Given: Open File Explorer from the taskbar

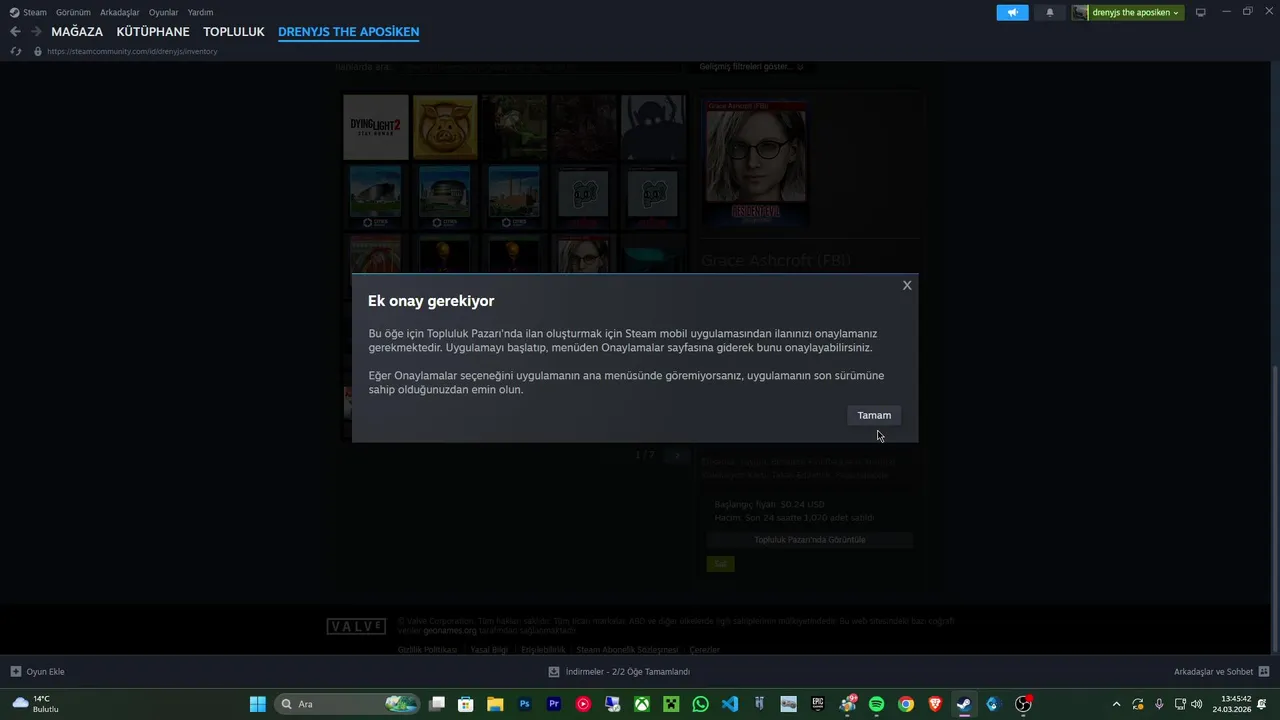Looking at the screenshot, I should [x=495, y=704].
